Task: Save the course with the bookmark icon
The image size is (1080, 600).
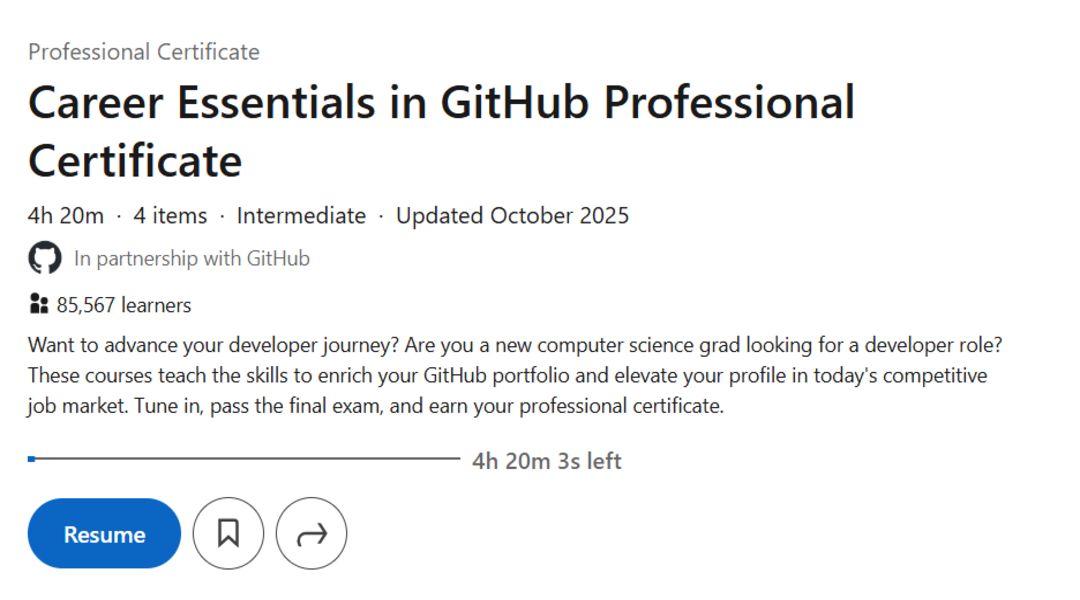Action: pyautogui.click(x=228, y=534)
